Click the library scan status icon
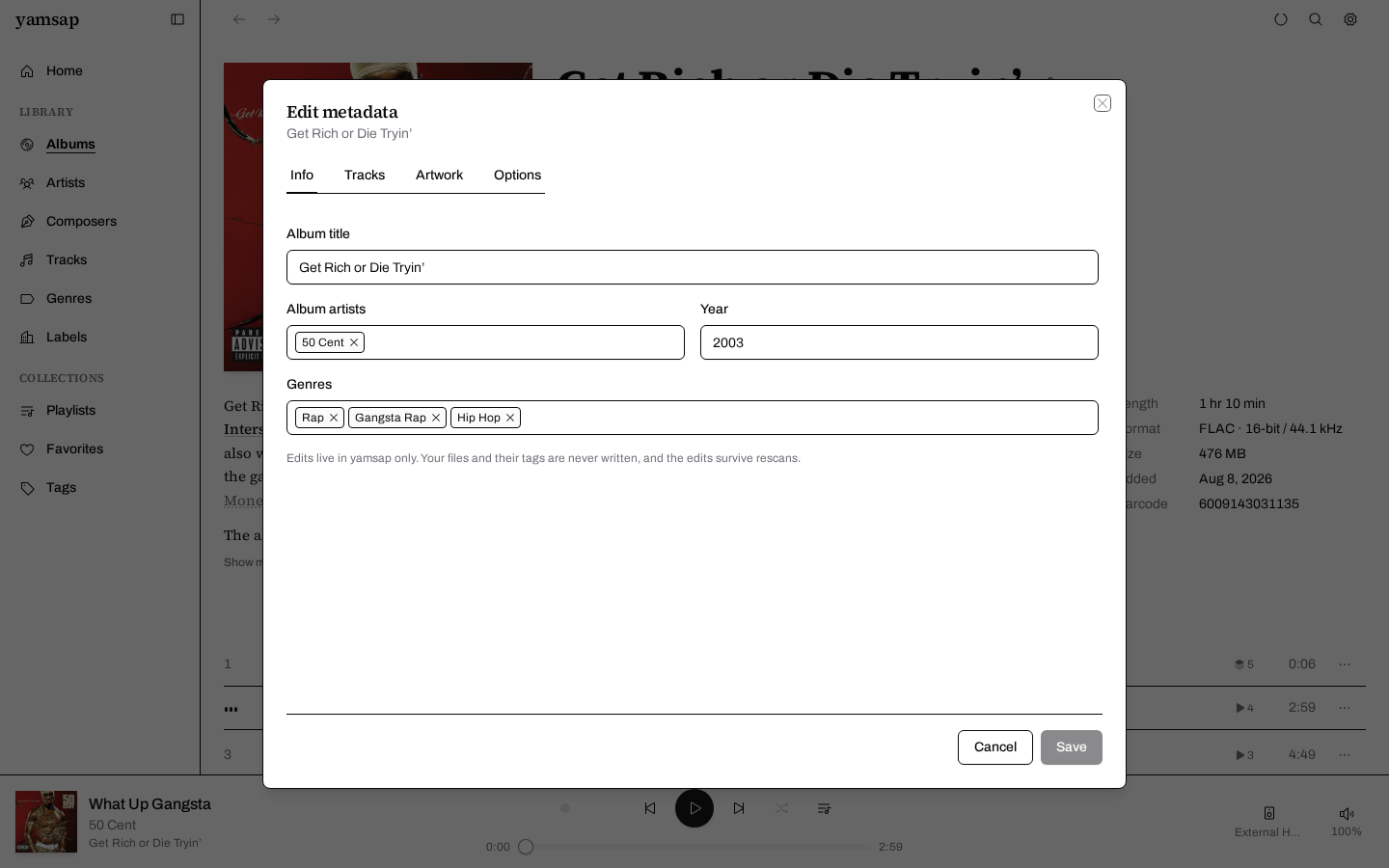This screenshot has height=868, width=1389. (1281, 19)
